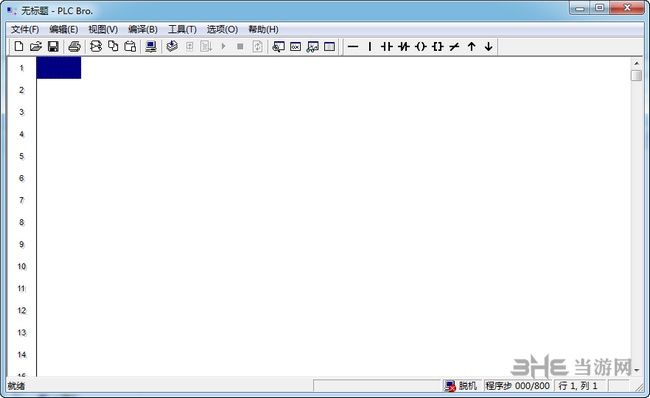This screenshot has height=398, width=650.
Task: Click the 程序步 000/800 status field
Action: (x=518, y=386)
